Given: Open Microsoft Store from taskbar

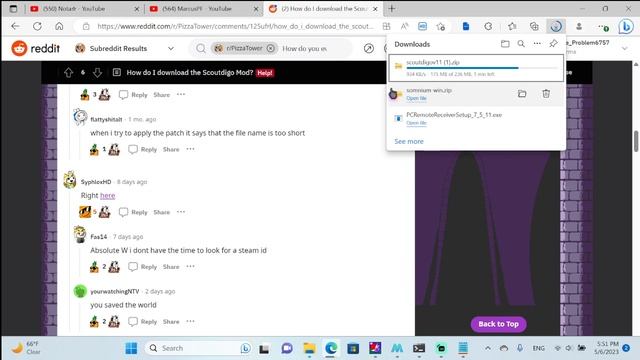Looking at the screenshot, I should (353, 348).
